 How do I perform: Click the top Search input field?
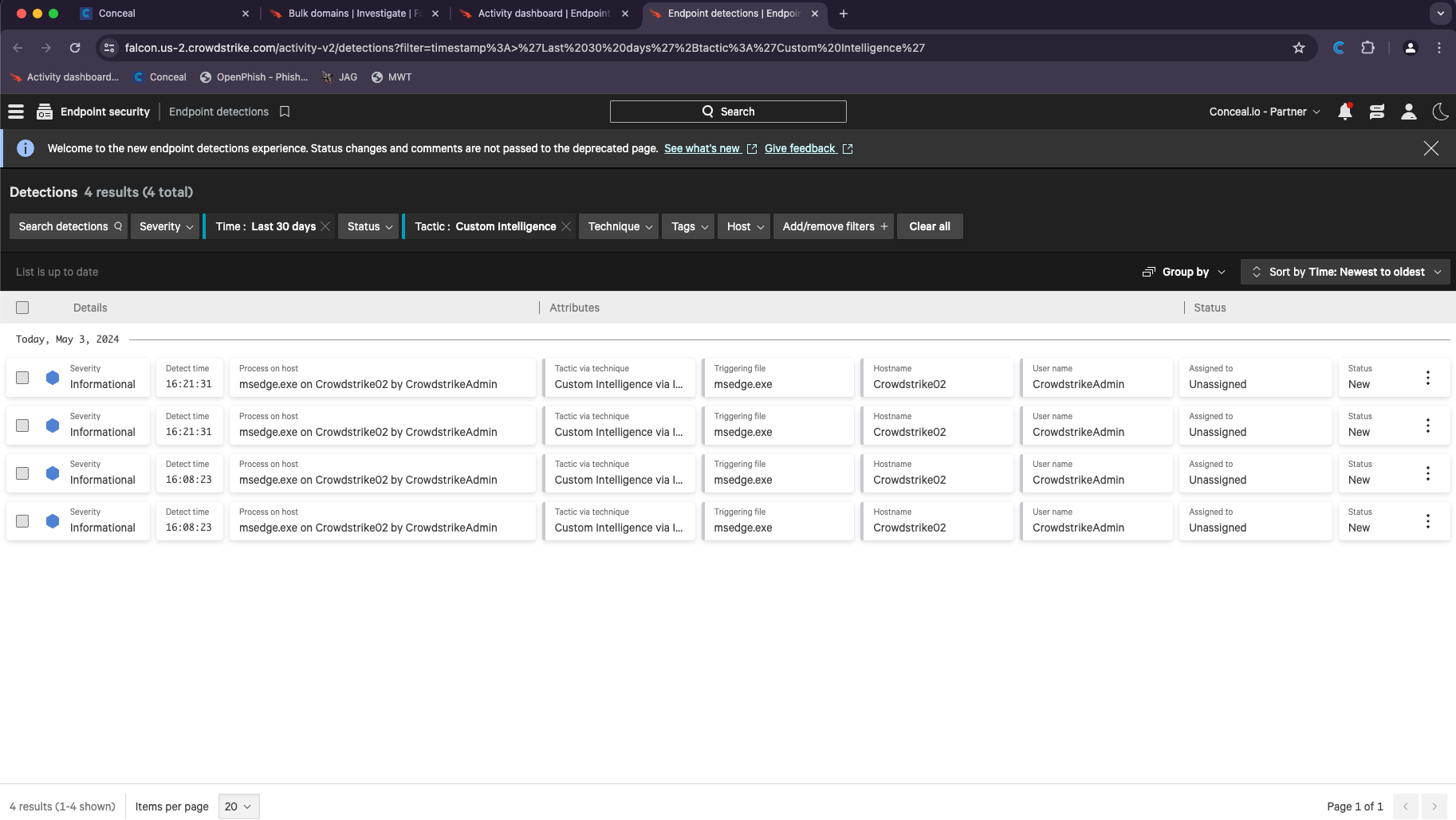point(727,112)
